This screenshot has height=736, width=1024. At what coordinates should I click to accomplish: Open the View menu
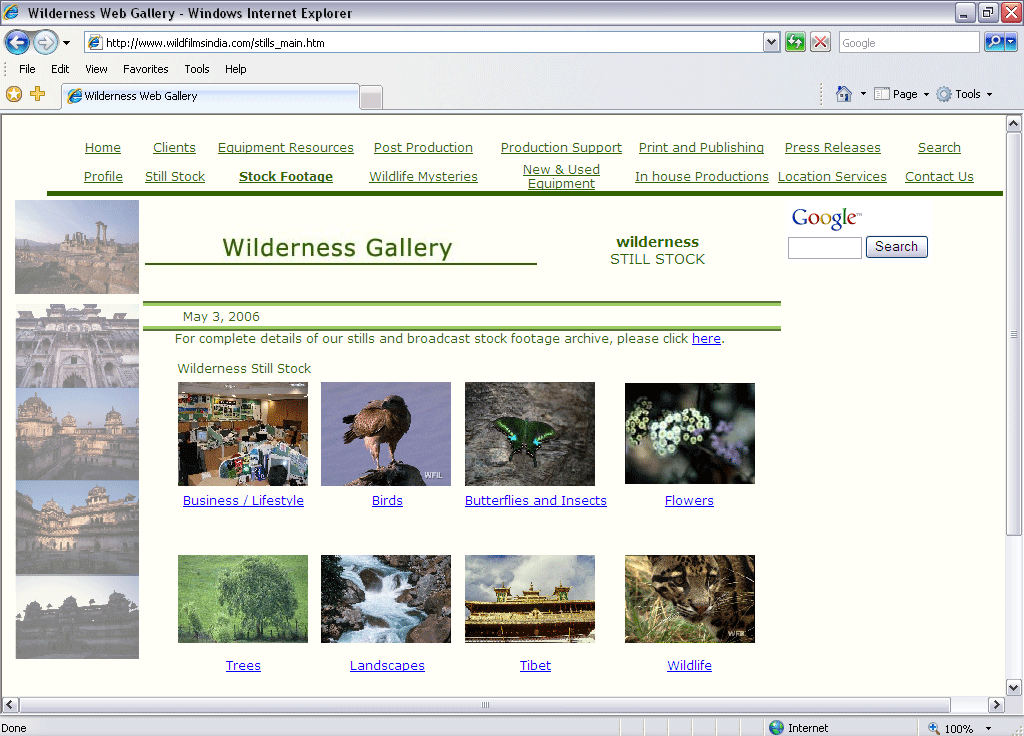pos(96,69)
